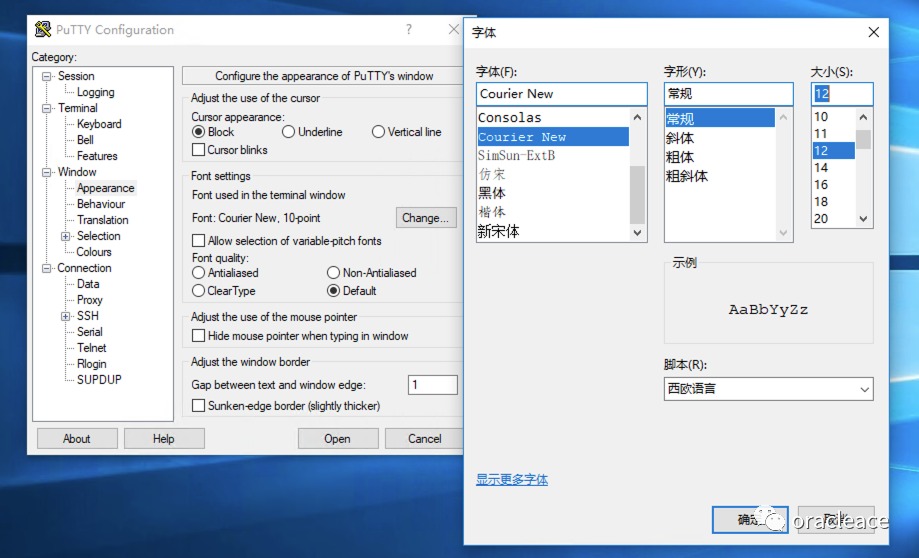
Task: Collapse the Terminal tree node
Action: pos(46,108)
